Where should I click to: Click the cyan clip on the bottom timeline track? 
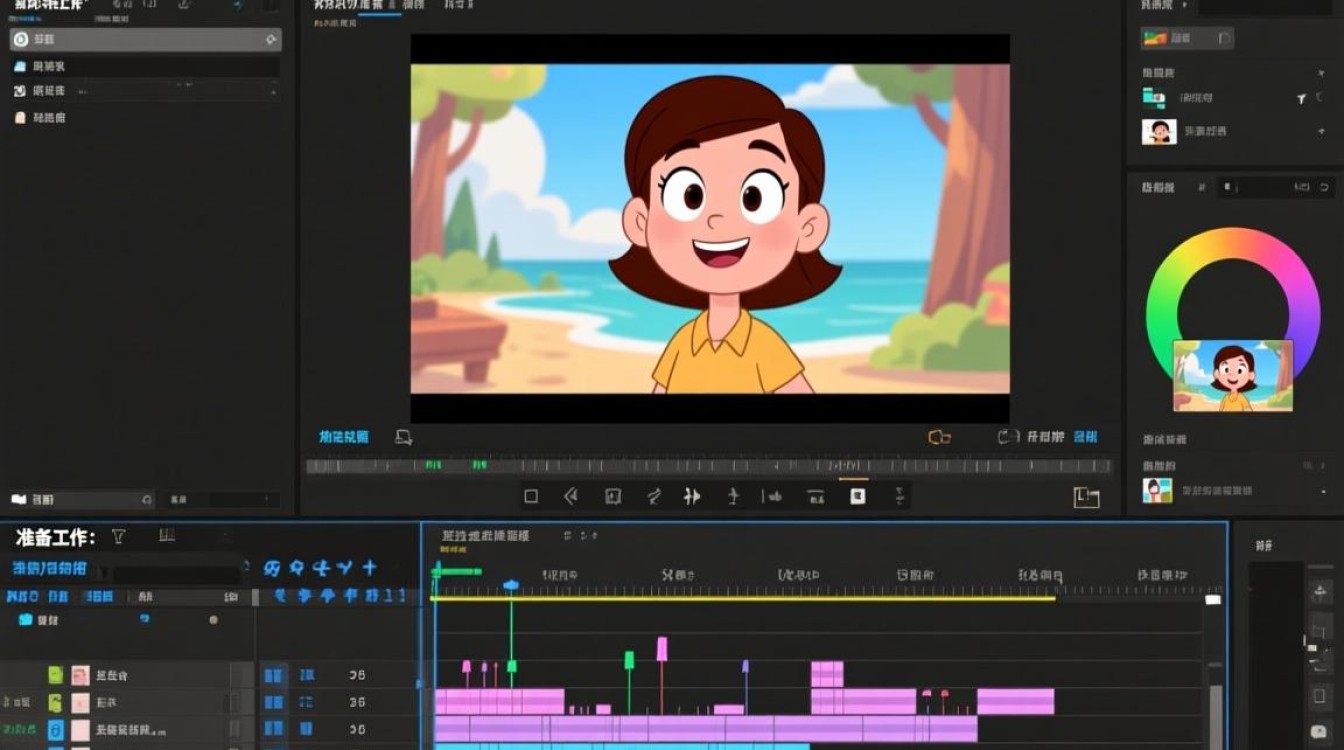point(622,746)
